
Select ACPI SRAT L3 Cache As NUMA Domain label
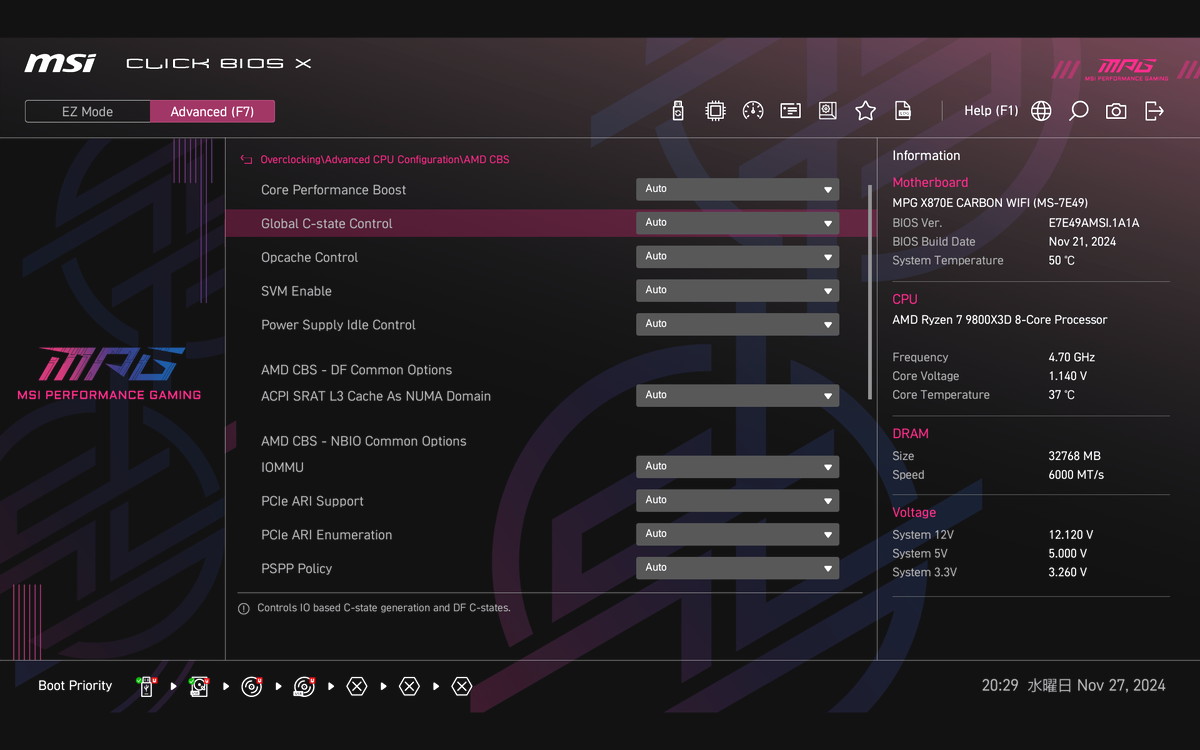tap(376, 396)
